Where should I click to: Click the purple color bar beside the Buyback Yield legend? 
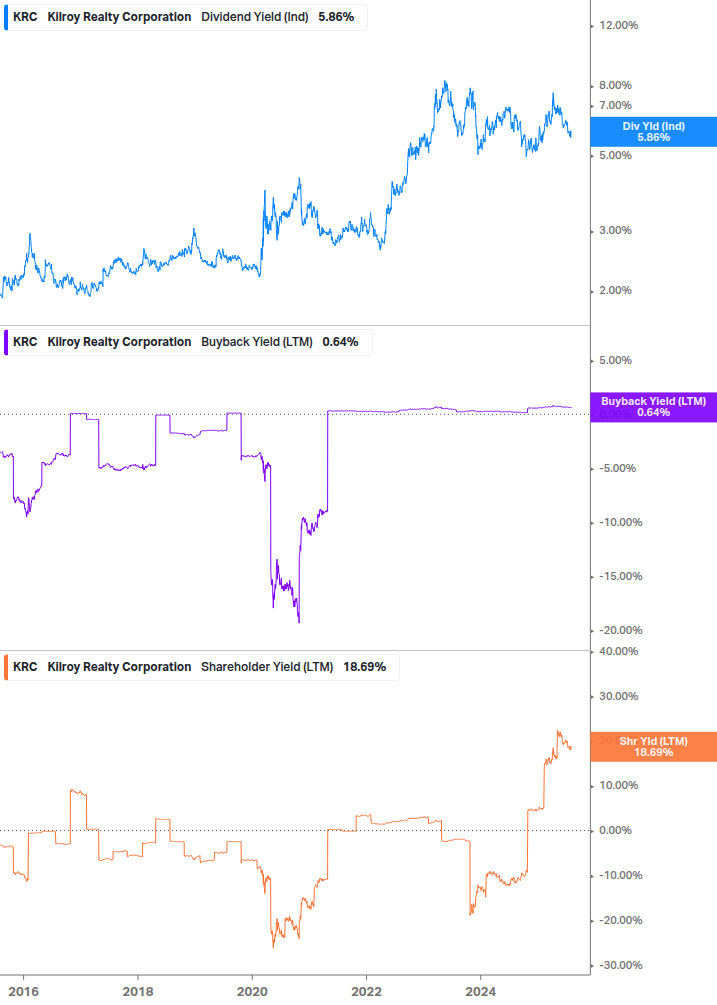(6, 342)
